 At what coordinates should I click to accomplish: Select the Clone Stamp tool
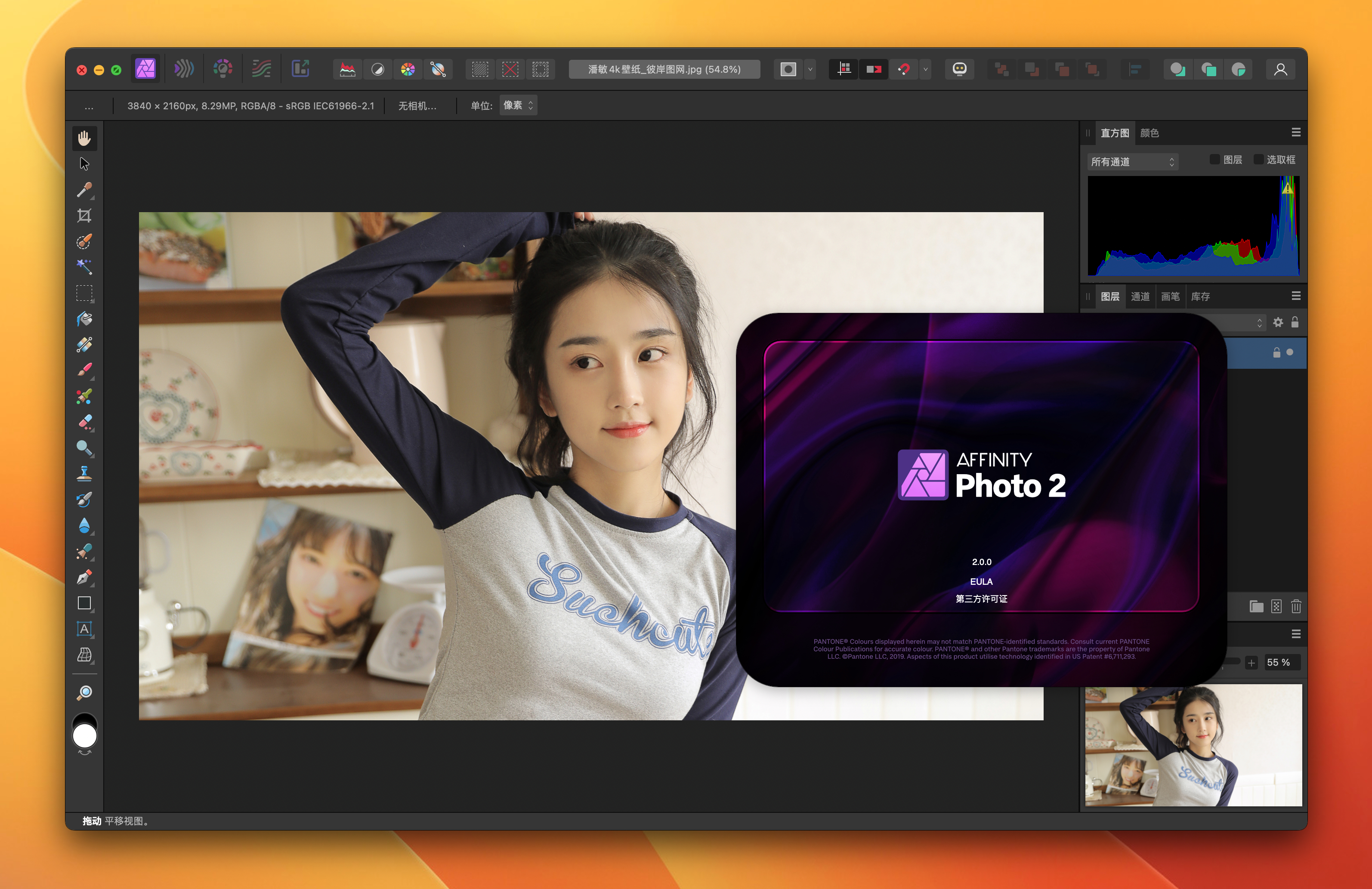click(x=84, y=473)
